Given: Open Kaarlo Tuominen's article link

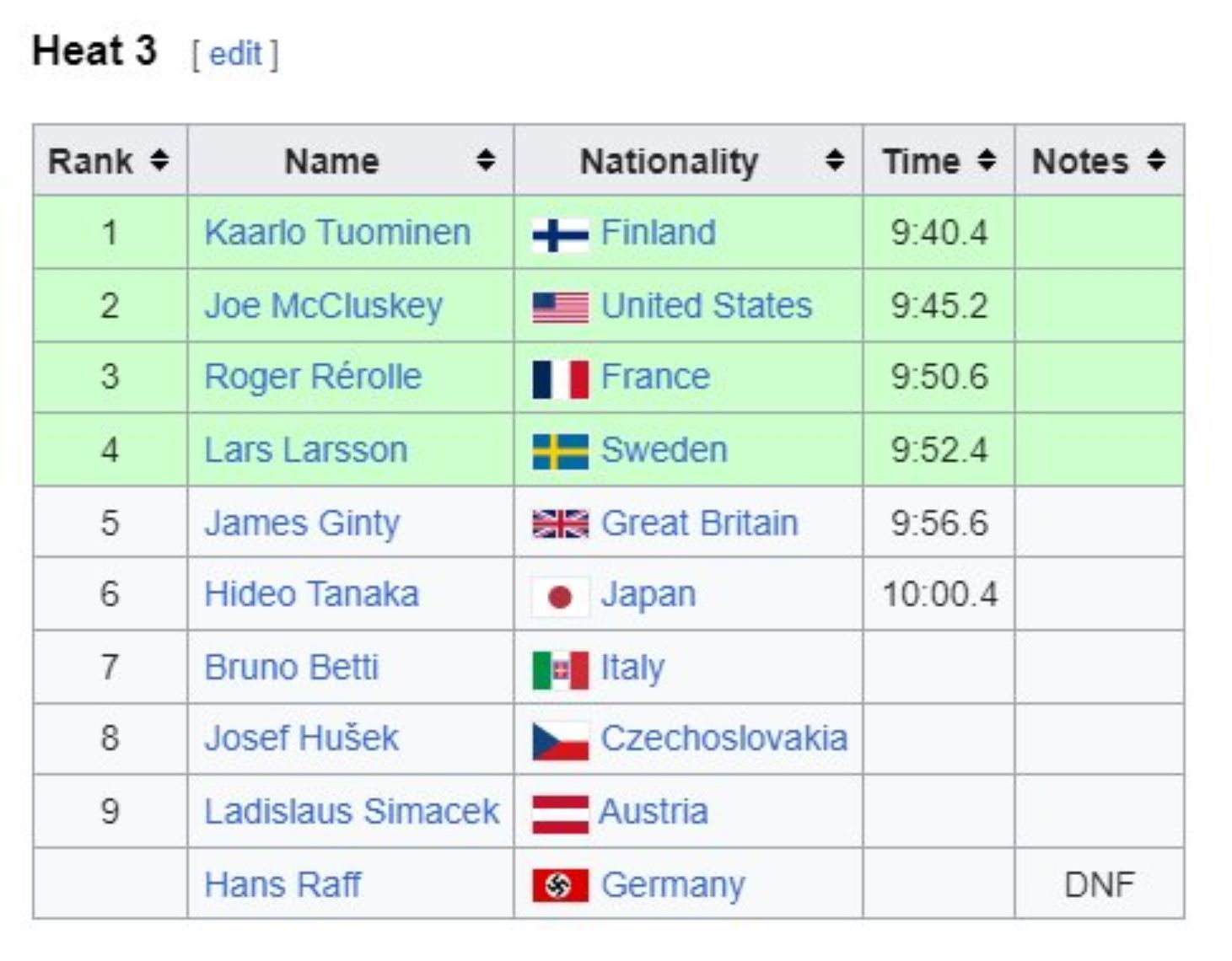Looking at the screenshot, I should click(x=337, y=233).
